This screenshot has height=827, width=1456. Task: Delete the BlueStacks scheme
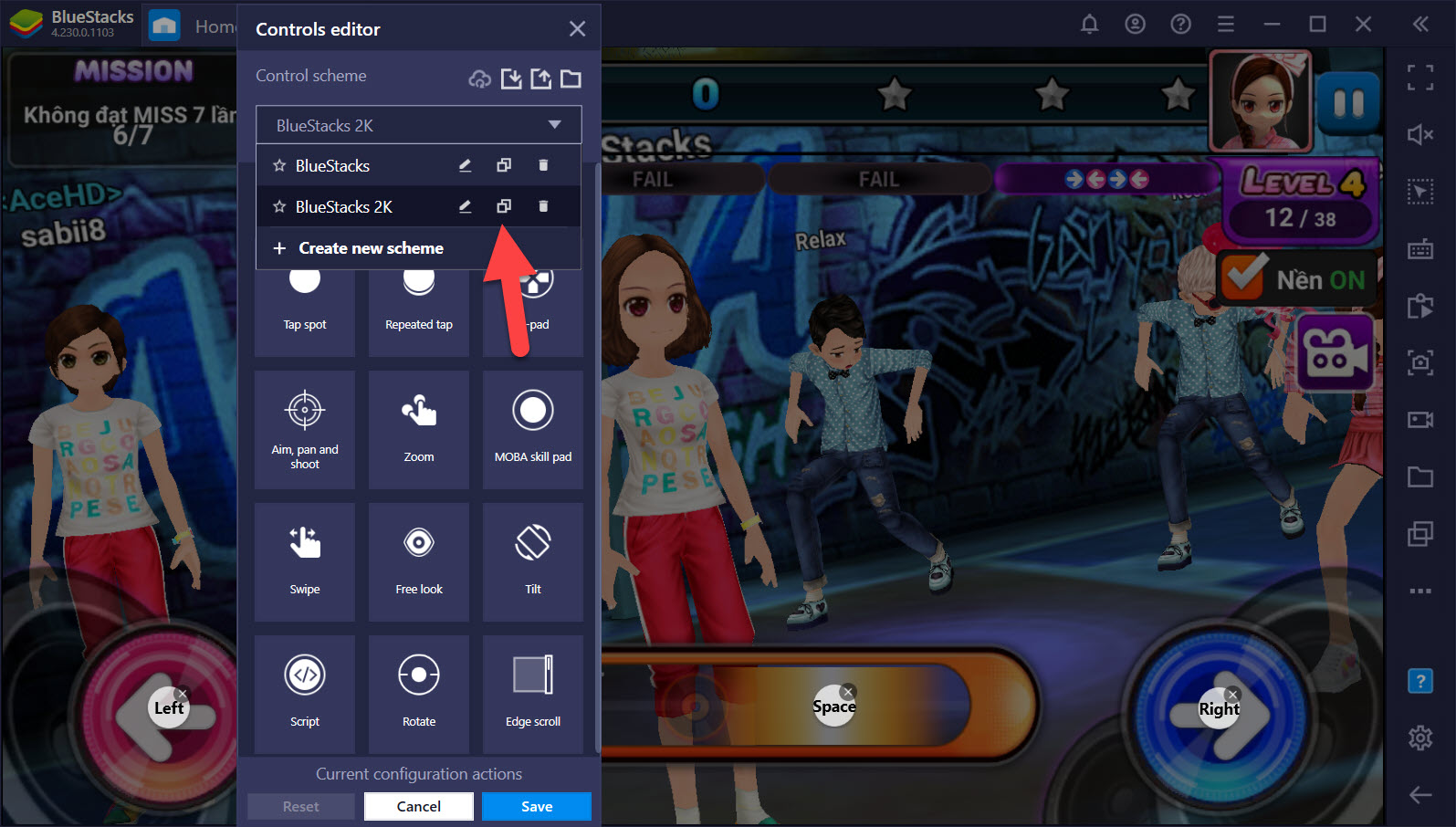point(543,165)
